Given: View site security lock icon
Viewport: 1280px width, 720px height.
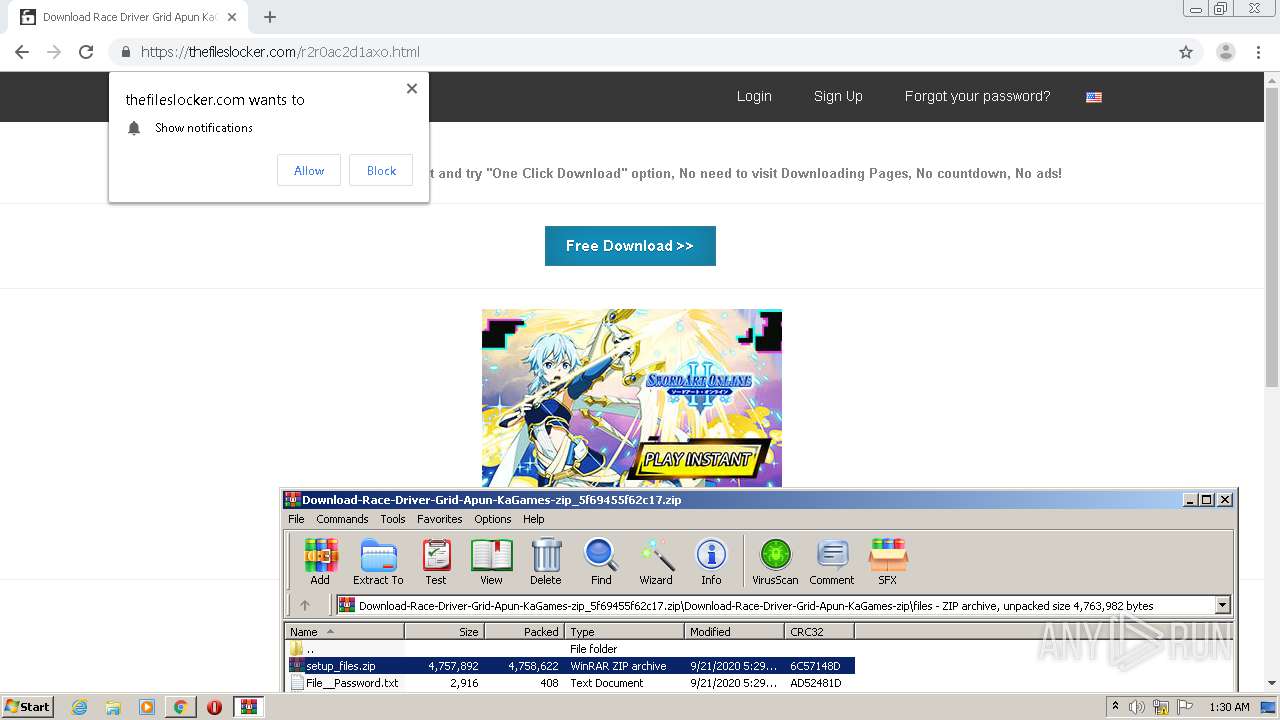Looking at the screenshot, I should click(x=125, y=52).
